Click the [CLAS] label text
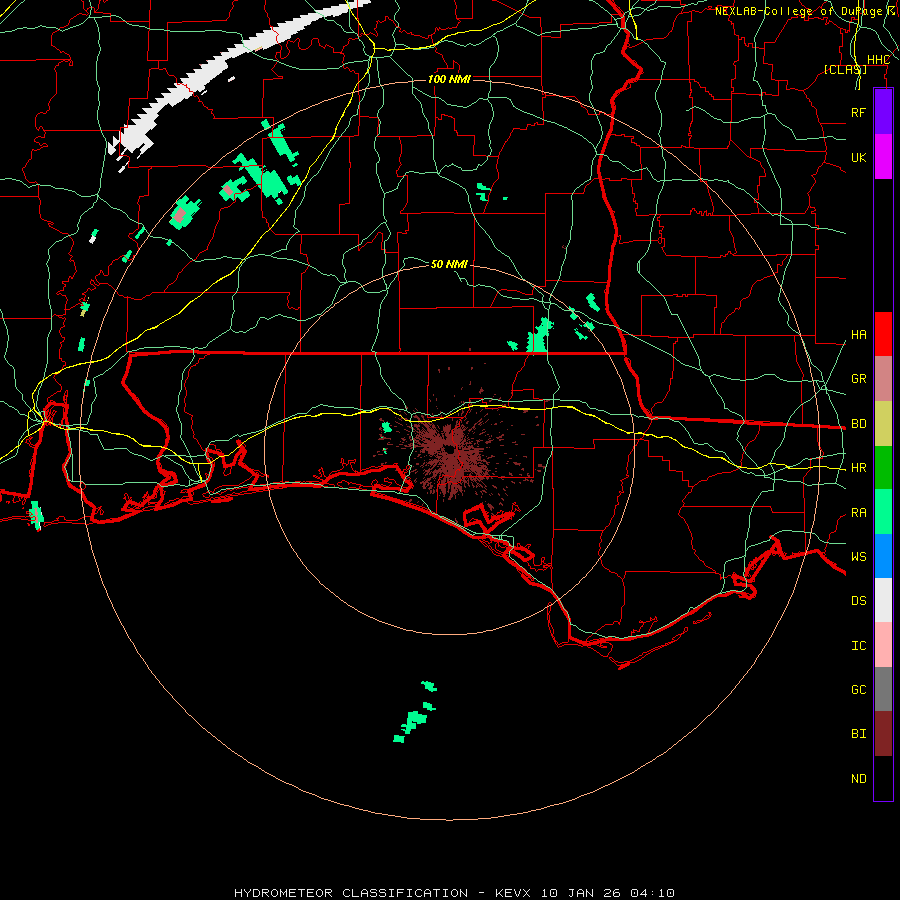This screenshot has width=900, height=900. point(845,69)
